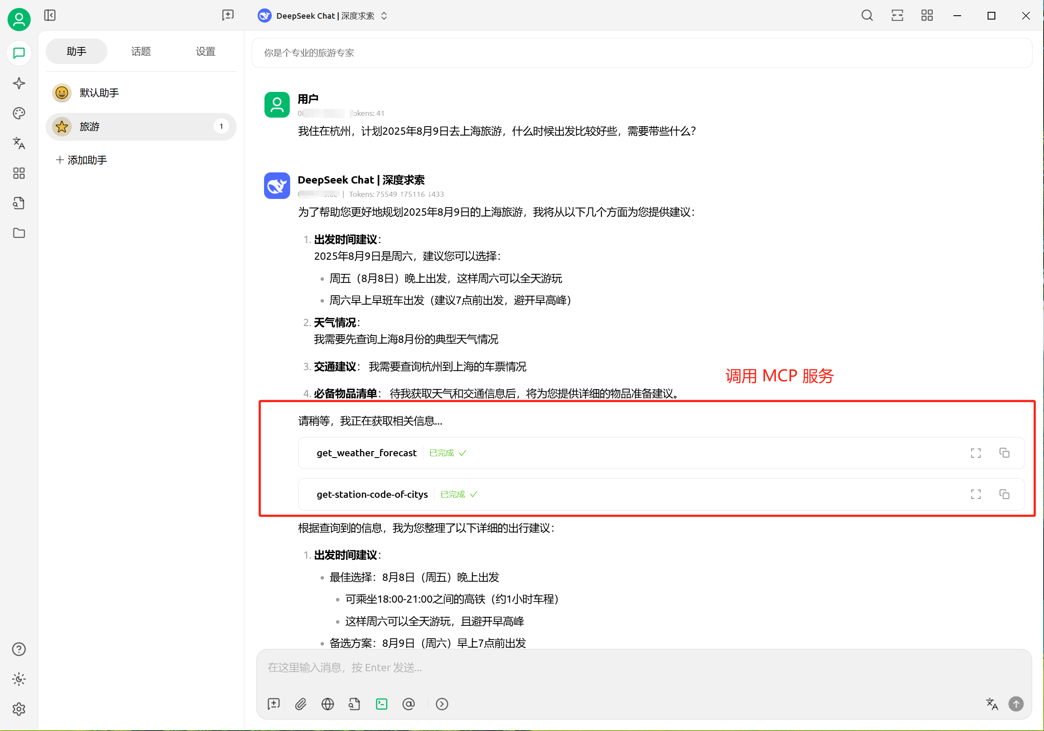Open the knowledge base sidebar icon
Screen dimensions: 1044x731
point(19,203)
